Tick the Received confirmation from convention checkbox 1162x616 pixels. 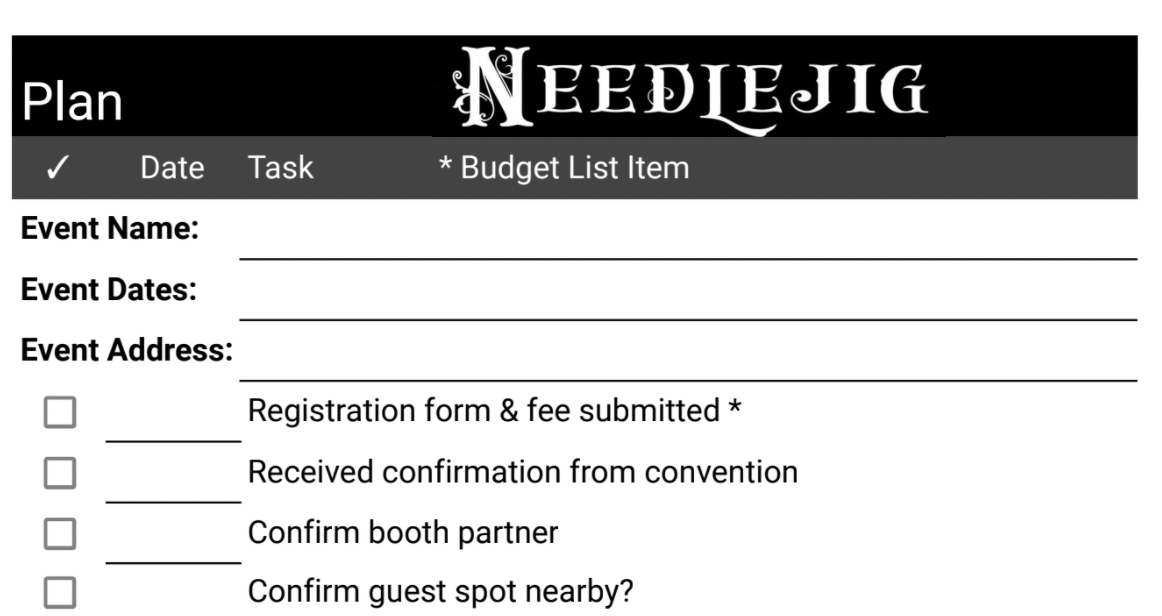[60, 473]
